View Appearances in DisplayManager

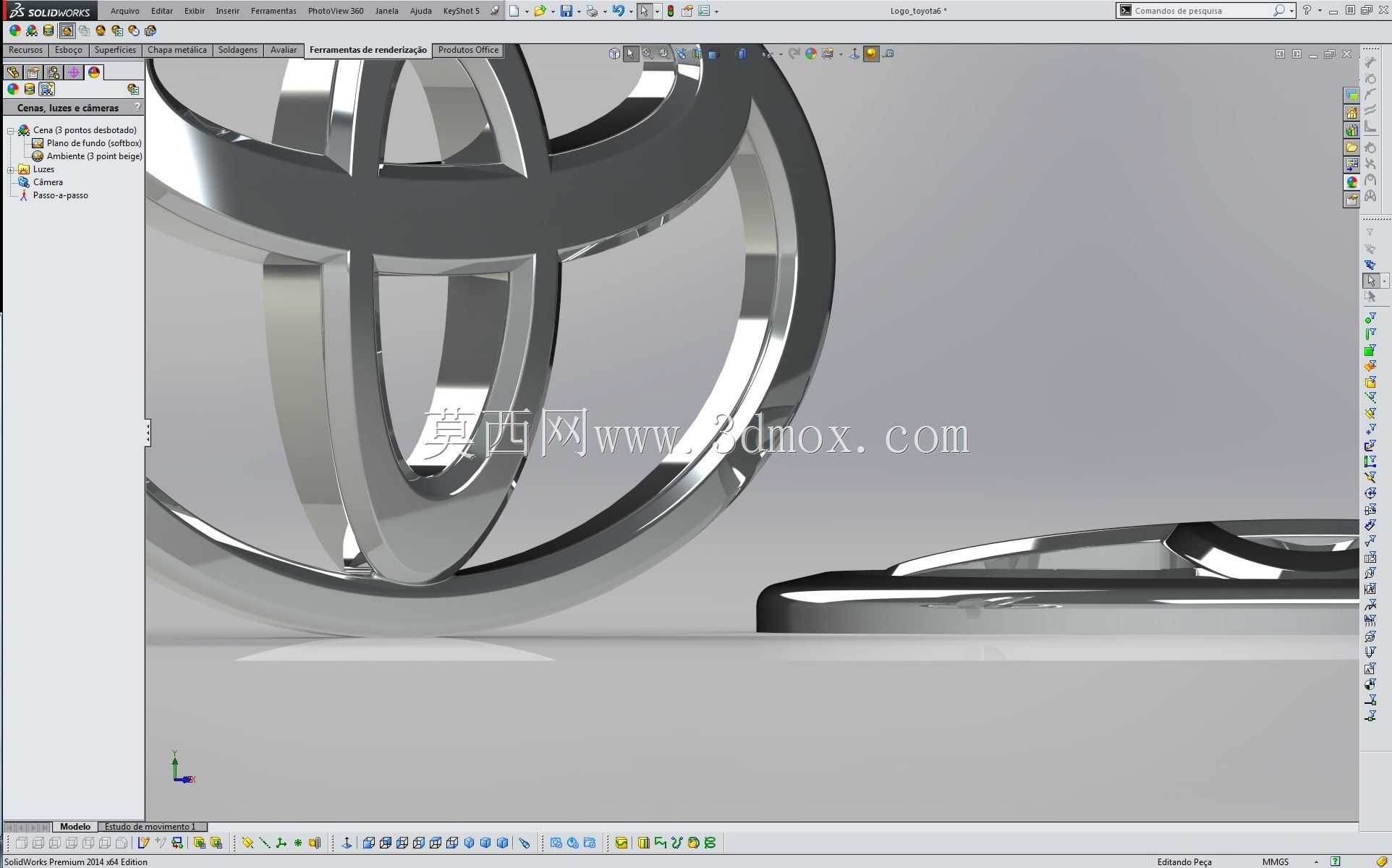(x=12, y=89)
